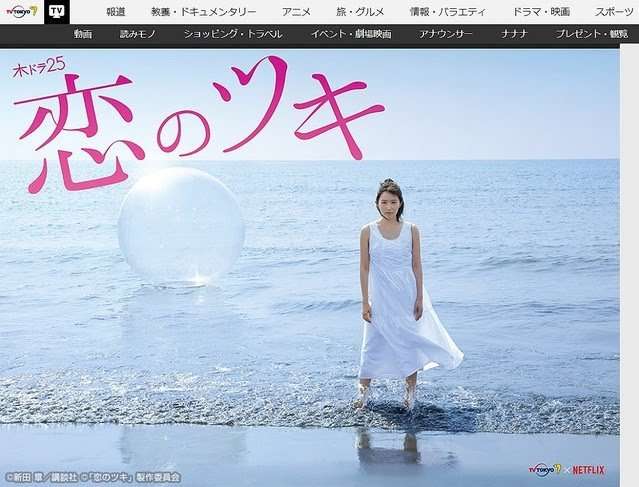Open イベント・劇場映画 link
639x487 pixels.
pyautogui.click(x=351, y=34)
